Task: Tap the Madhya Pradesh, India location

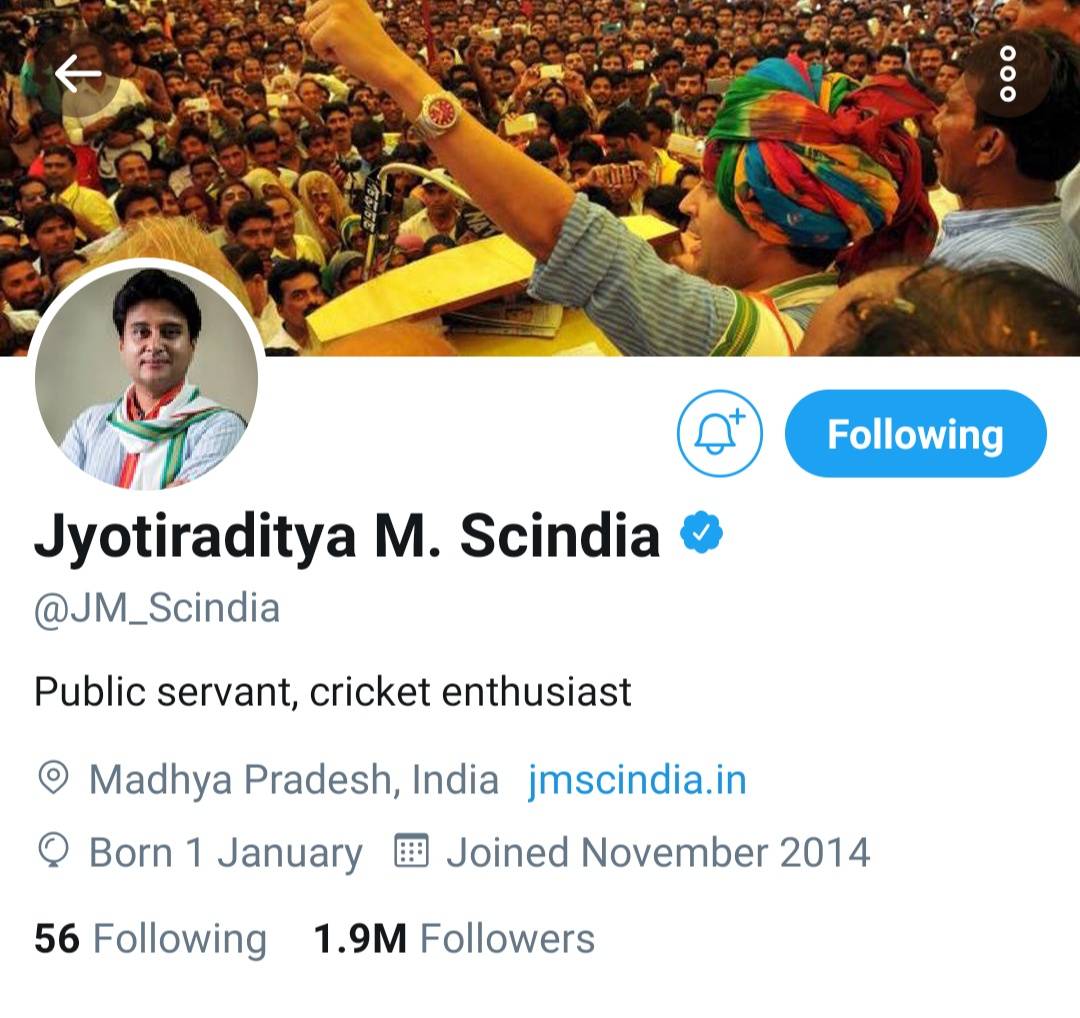Action: tap(294, 780)
